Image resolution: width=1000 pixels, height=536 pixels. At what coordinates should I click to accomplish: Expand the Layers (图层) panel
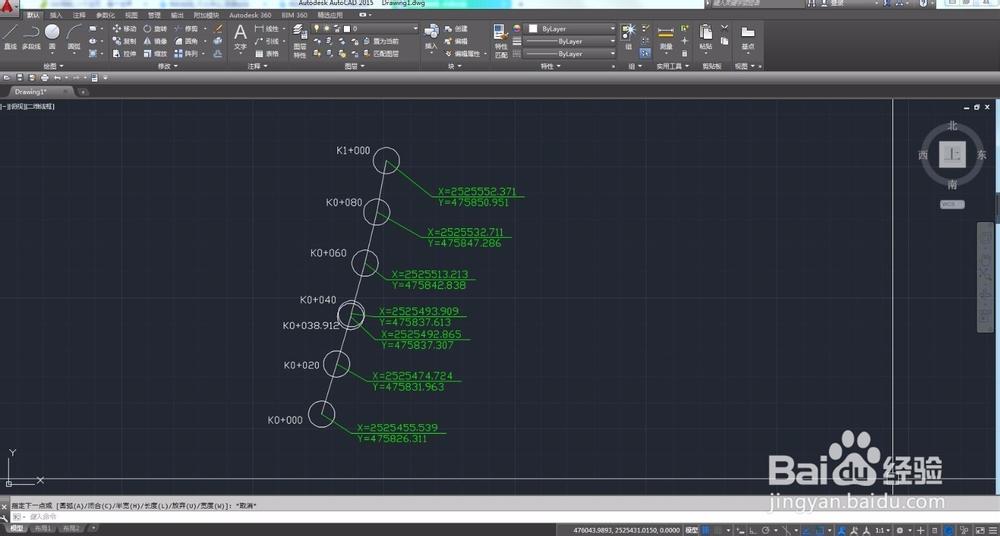(x=354, y=66)
